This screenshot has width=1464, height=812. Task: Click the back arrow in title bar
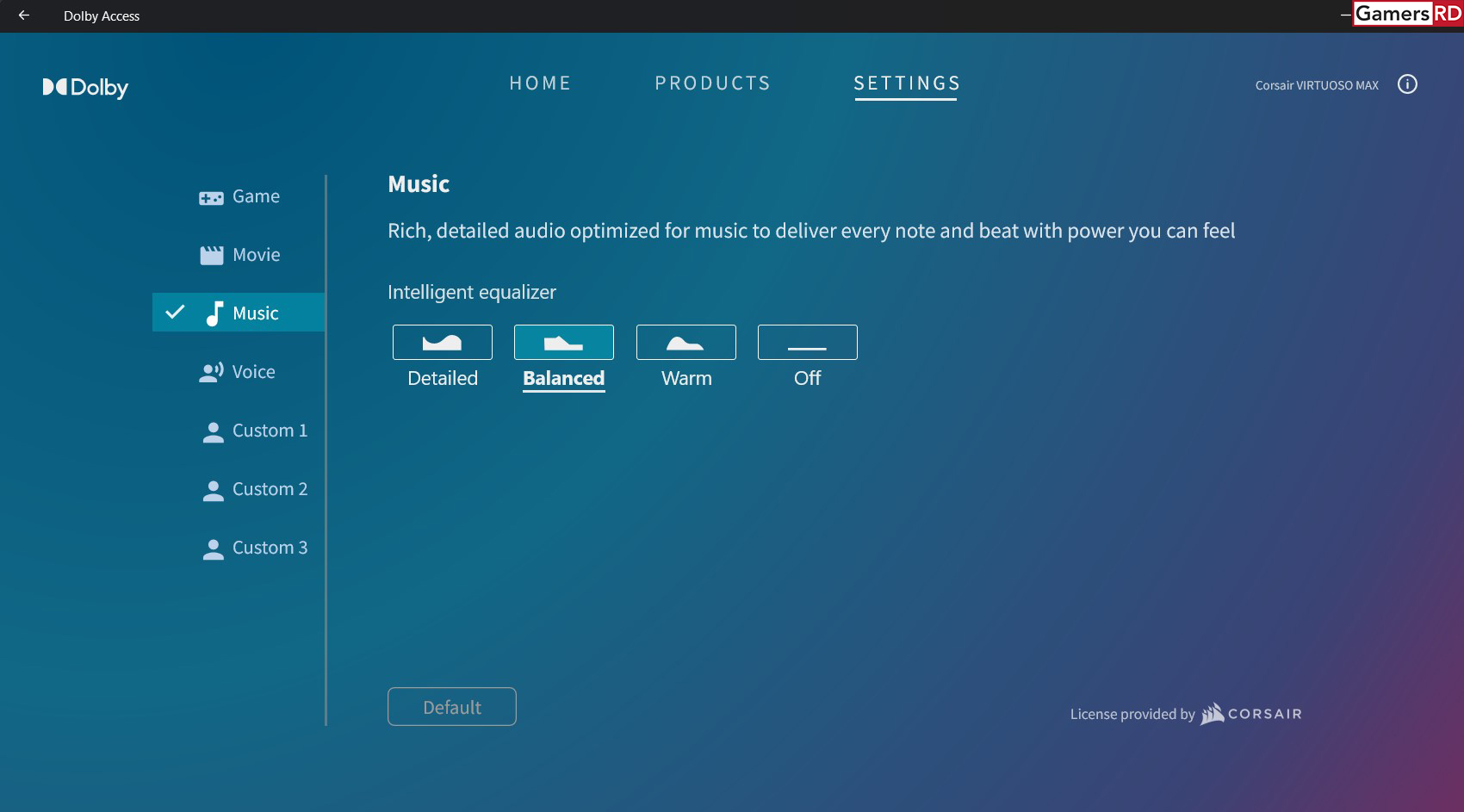coord(24,15)
